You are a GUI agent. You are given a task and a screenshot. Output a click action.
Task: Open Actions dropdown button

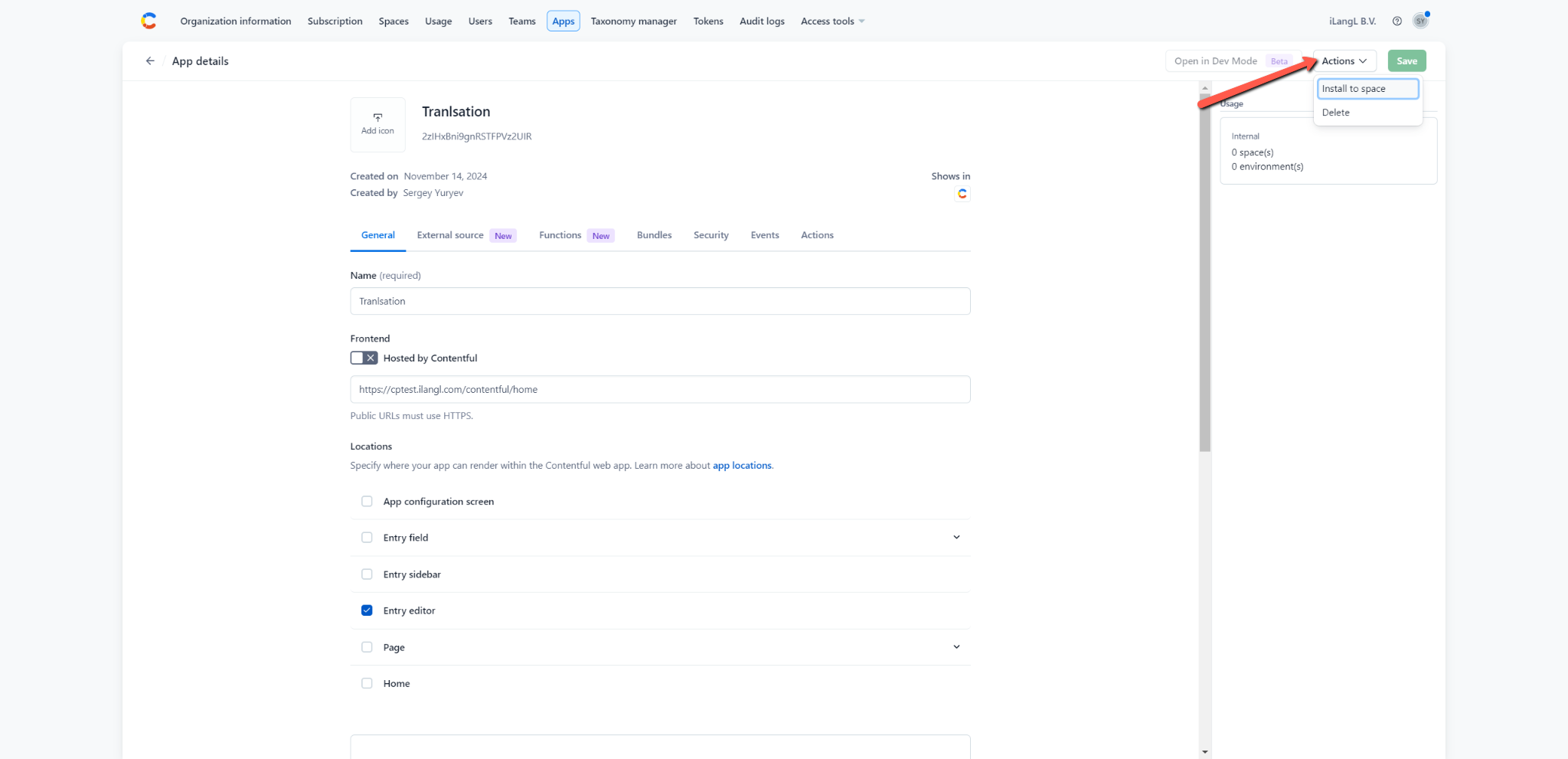coord(1344,61)
